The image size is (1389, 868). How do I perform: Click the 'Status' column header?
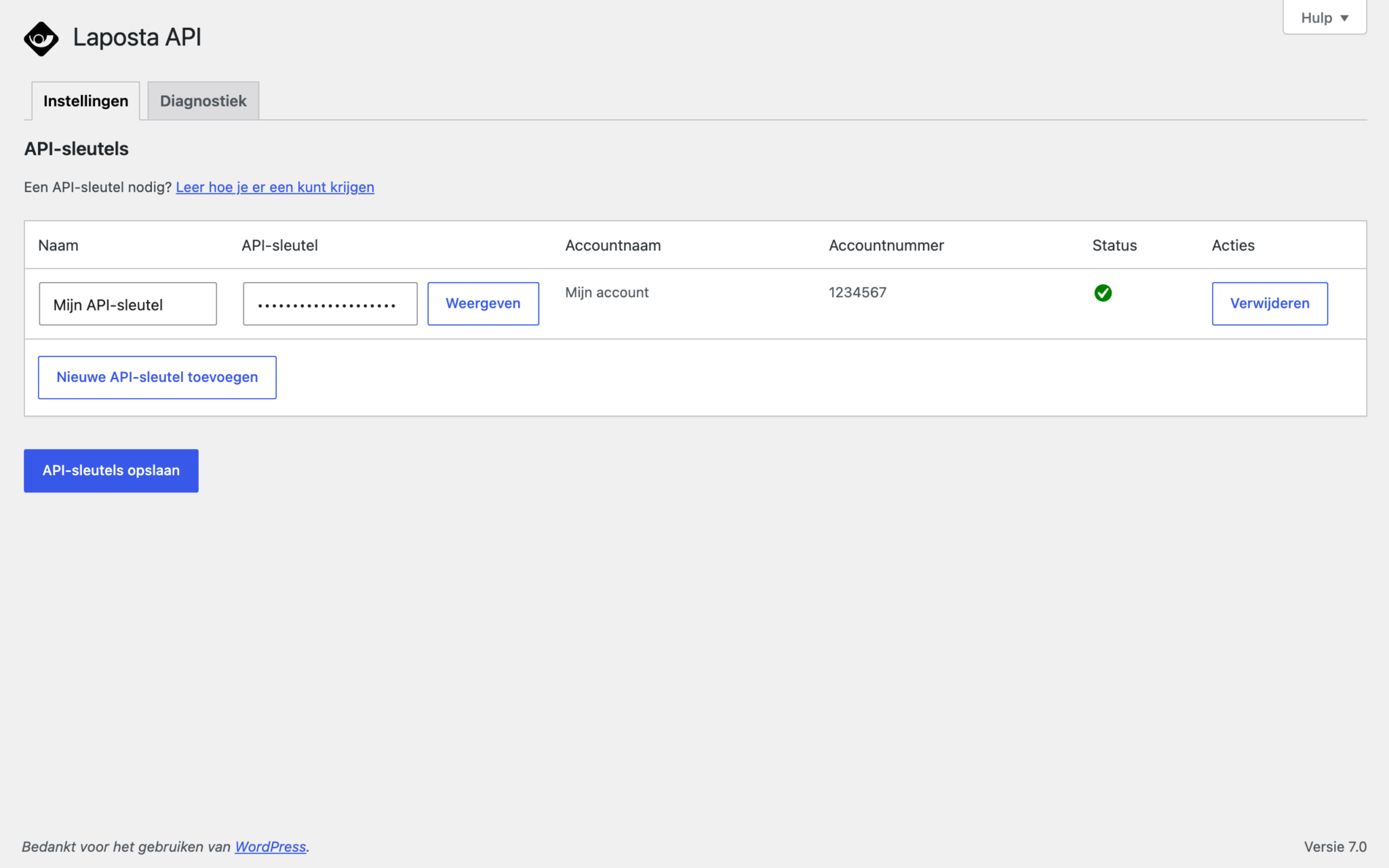pyautogui.click(x=1114, y=245)
